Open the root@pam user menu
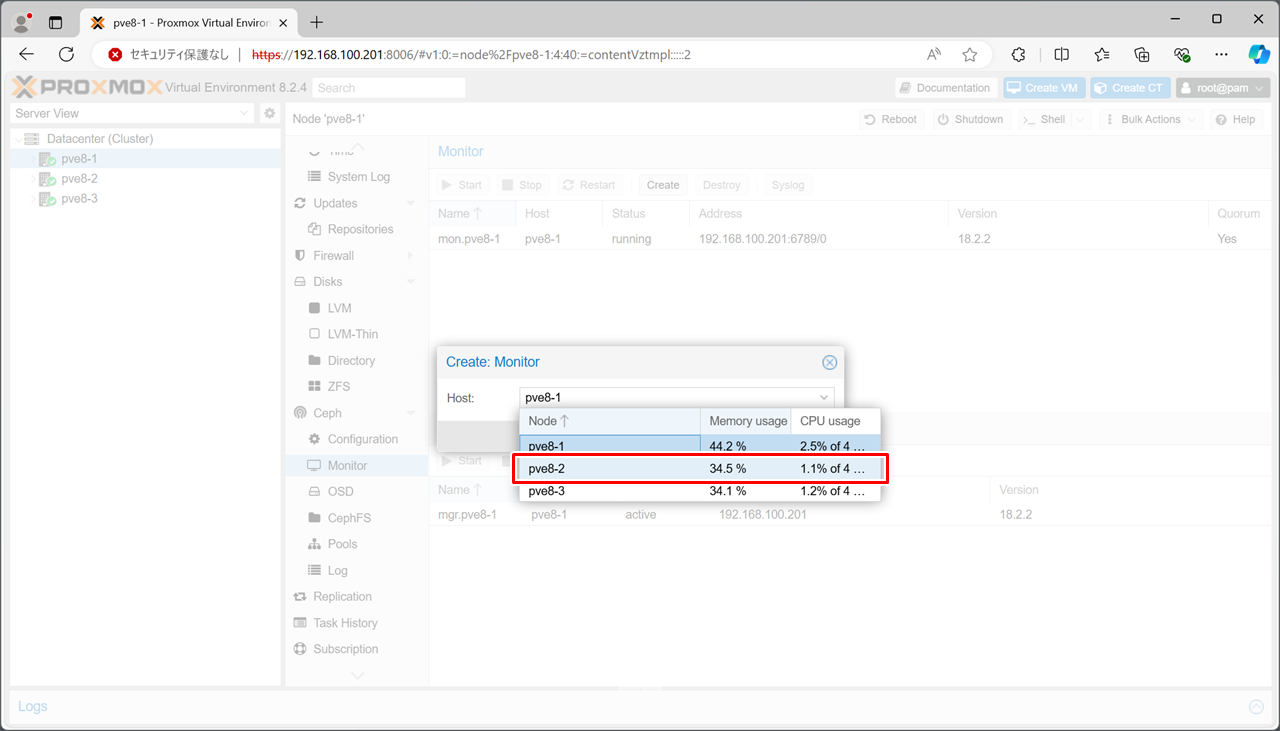Screen dimensions: 1280x731 [x=1222, y=88]
